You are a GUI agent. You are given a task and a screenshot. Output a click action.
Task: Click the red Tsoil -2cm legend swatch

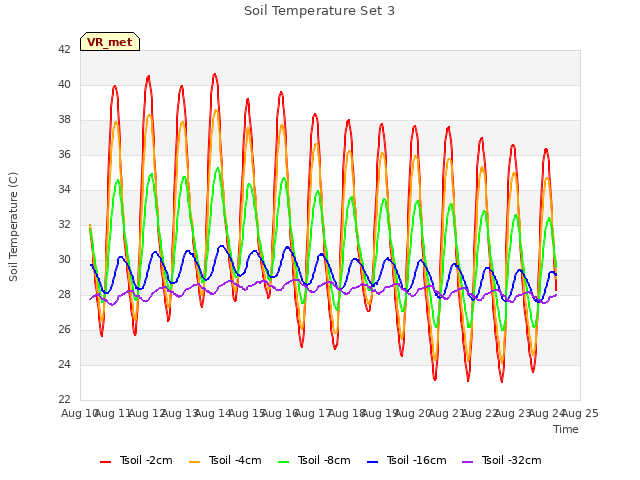(105, 461)
